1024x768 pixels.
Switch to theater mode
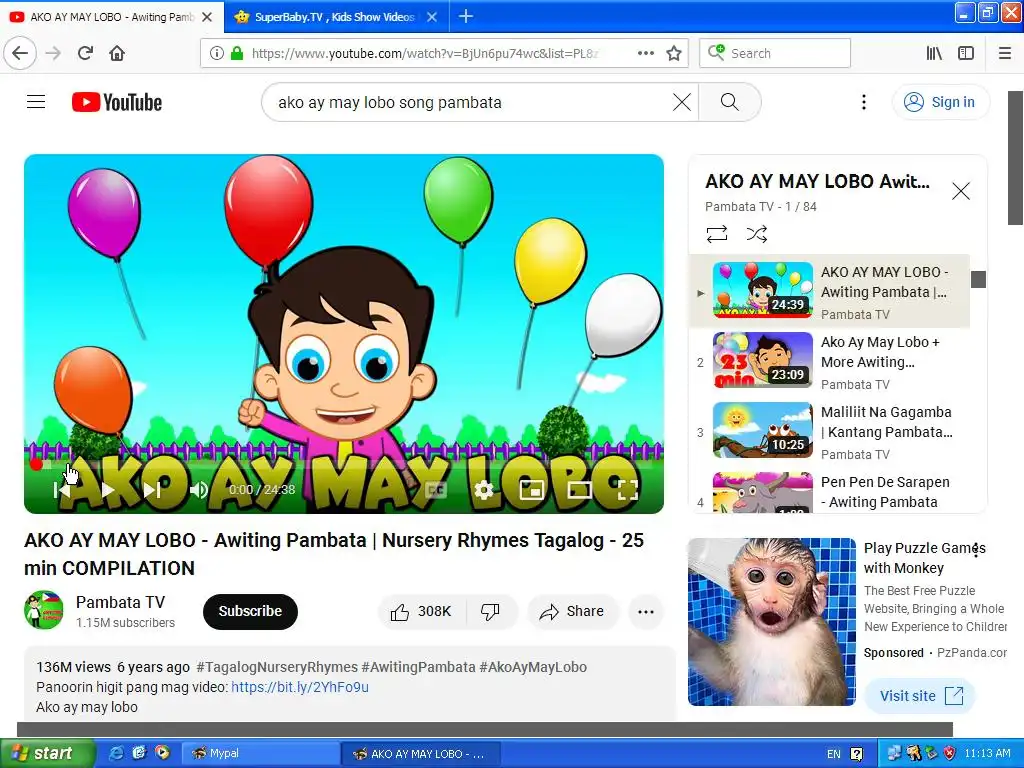click(x=579, y=489)
